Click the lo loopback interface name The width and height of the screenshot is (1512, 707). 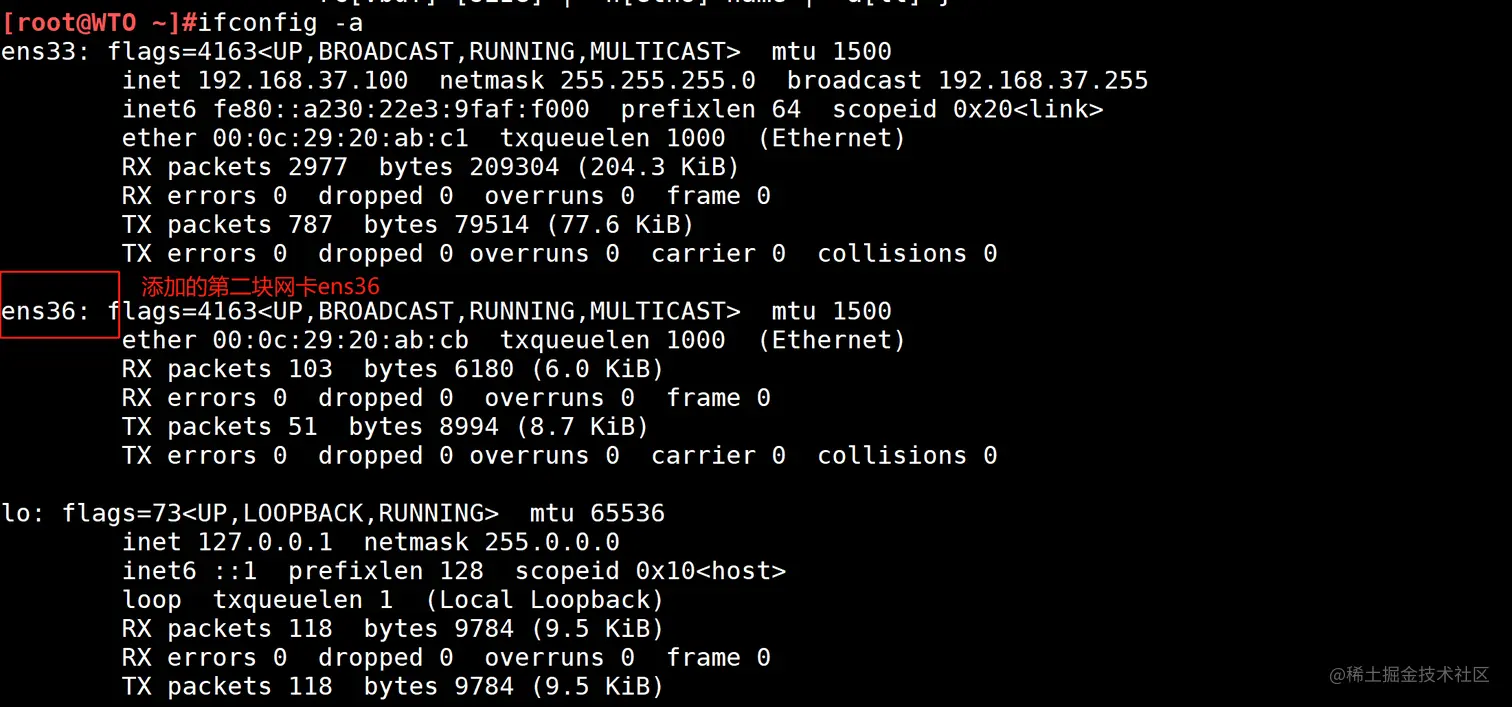point(15,514)
